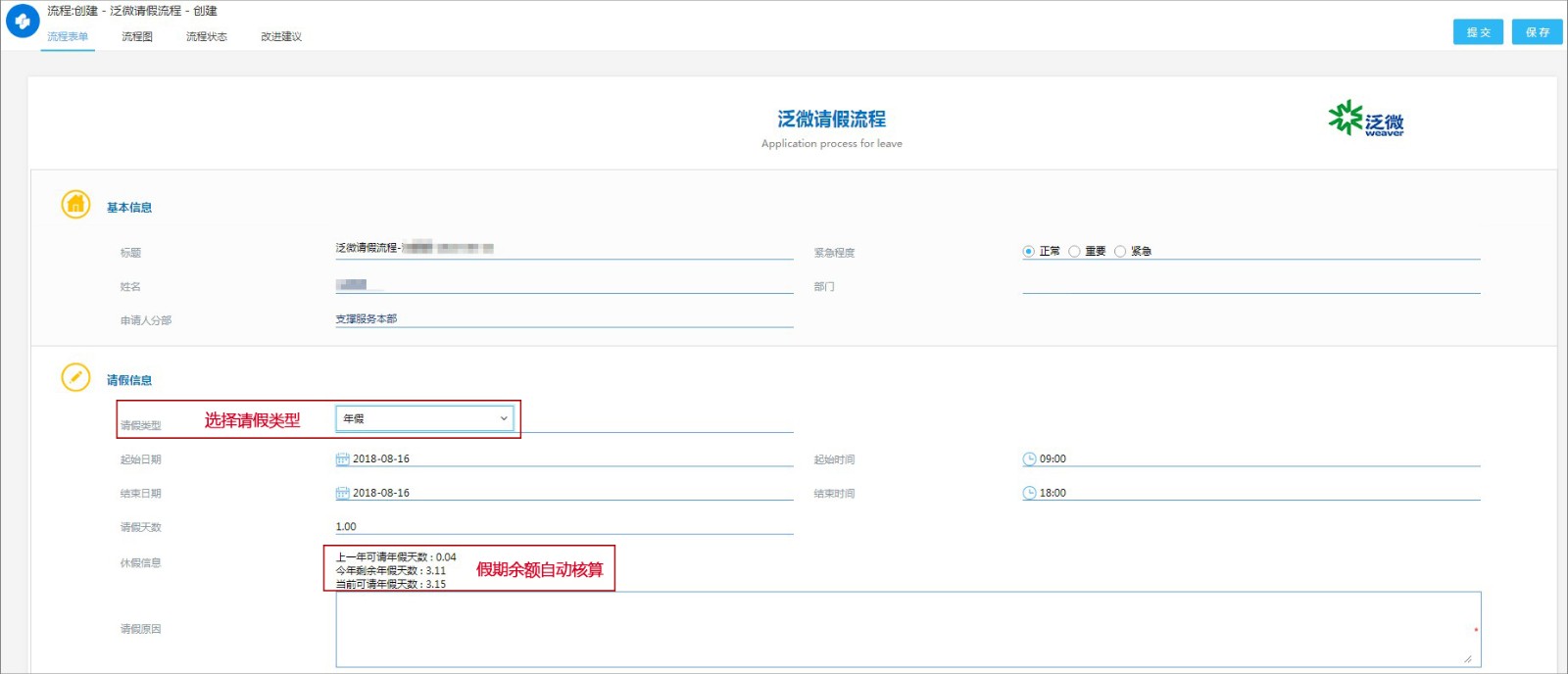Switch to the 改进建议 tab
Image resolution: width=1568 pixels, height=674 pixels.
coord(281,36)
